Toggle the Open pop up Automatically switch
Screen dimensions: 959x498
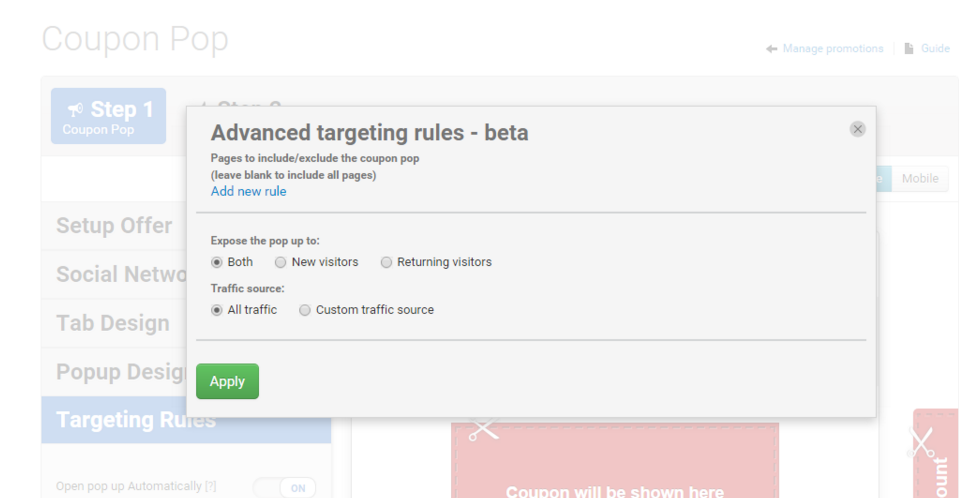click(x=284, y=487)
